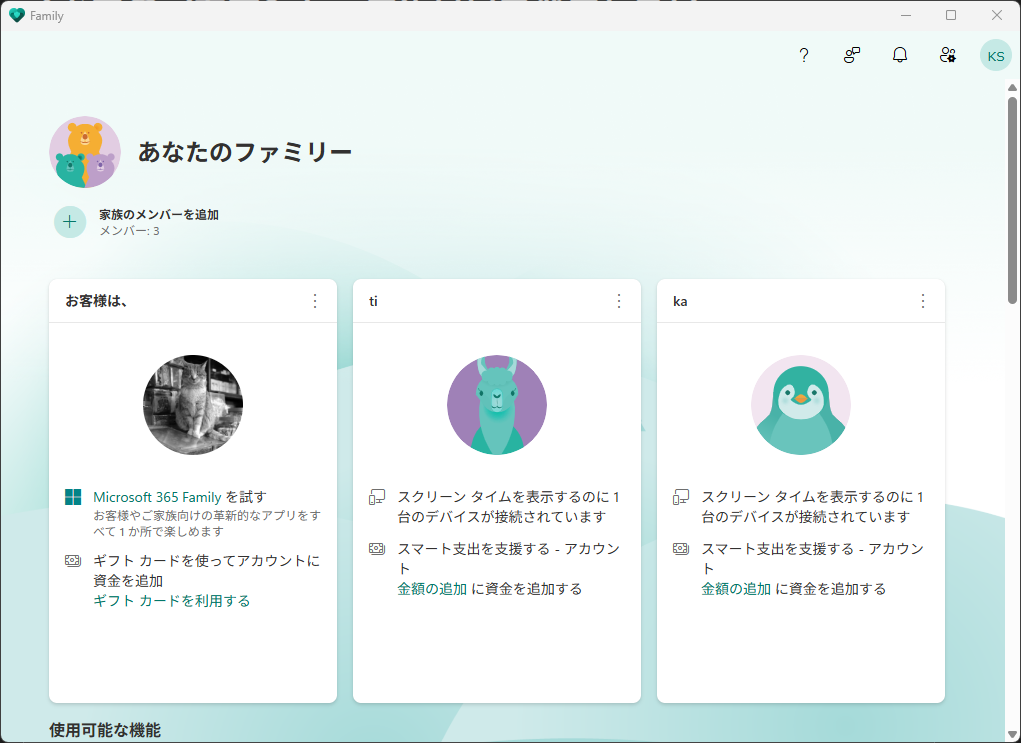The image size is (1021, 743).
Task: Open the options menu on ti's card
Action: coord(618,300)
